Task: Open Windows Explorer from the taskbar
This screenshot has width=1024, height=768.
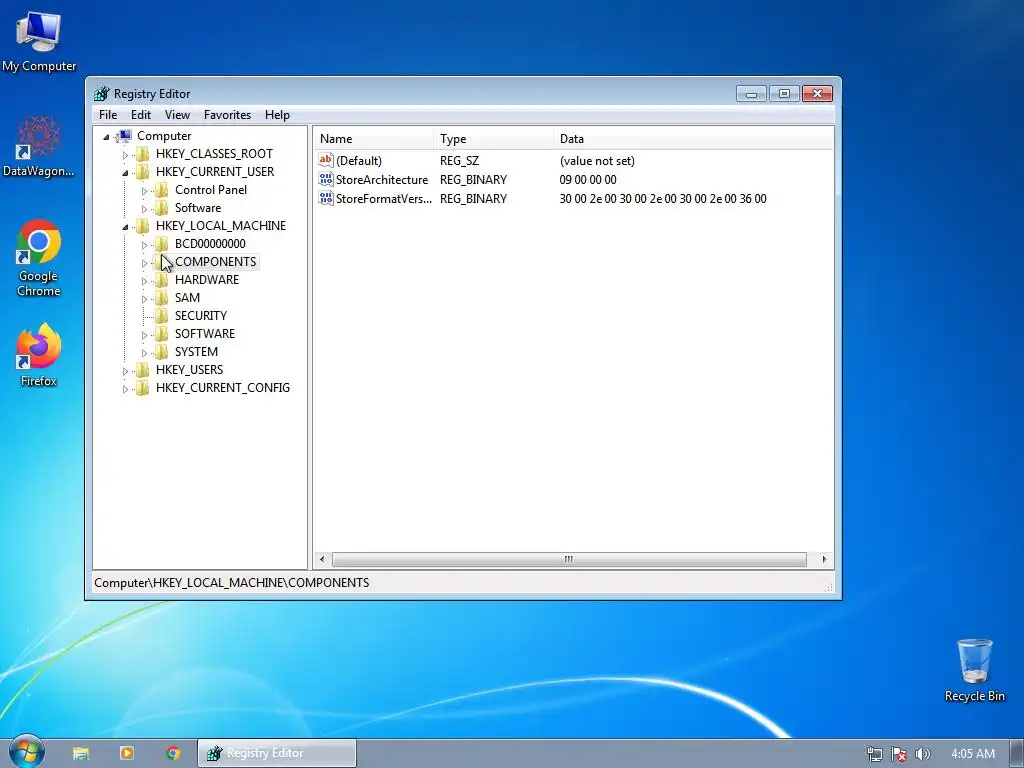Action: 81,754
